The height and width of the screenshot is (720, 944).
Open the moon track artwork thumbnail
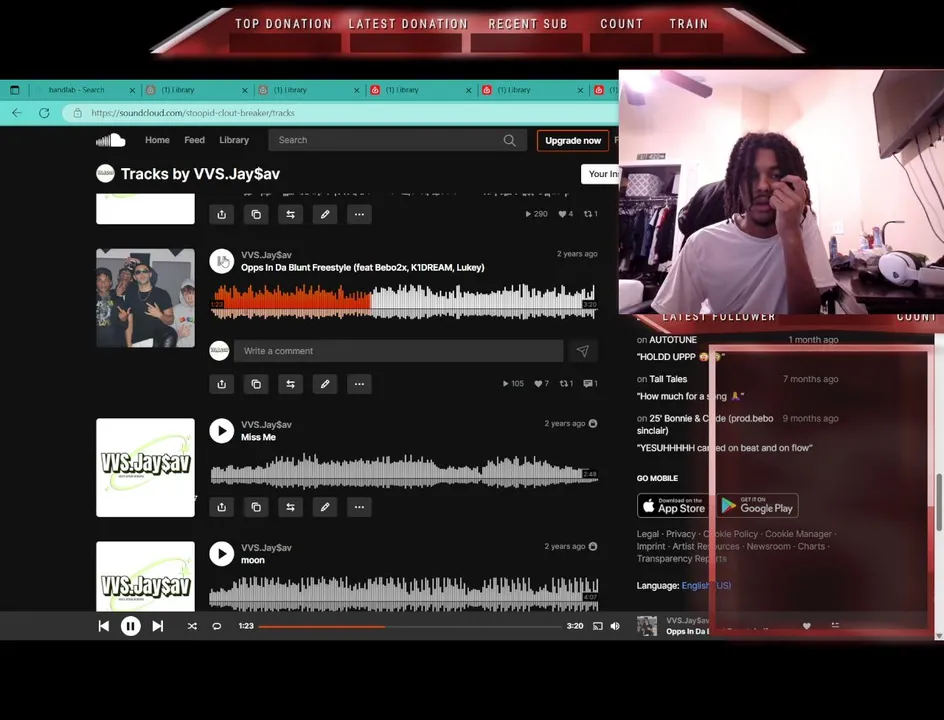[x=146, y=576]
